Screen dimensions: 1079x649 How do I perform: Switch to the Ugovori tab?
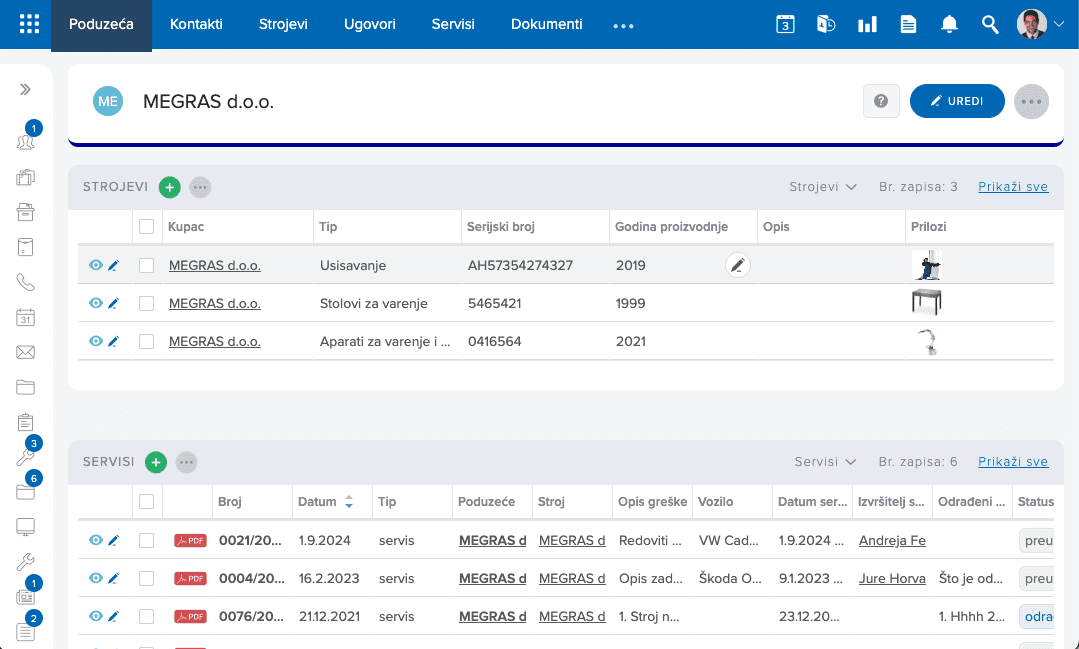(x=370, y=24)
